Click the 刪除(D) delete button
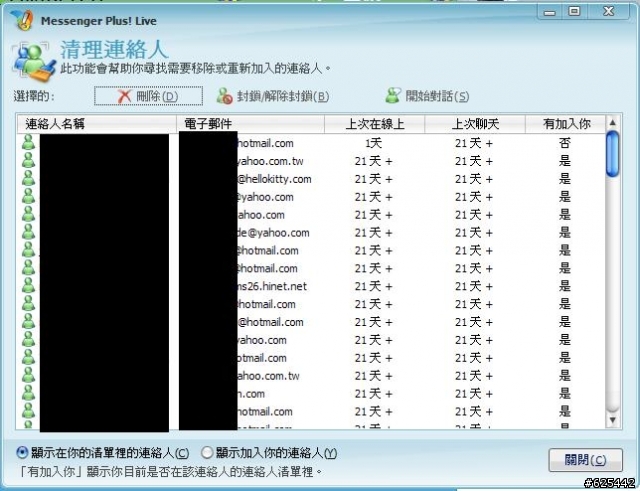The width and height of the screenshot is (640, 491). pos(148,96)
